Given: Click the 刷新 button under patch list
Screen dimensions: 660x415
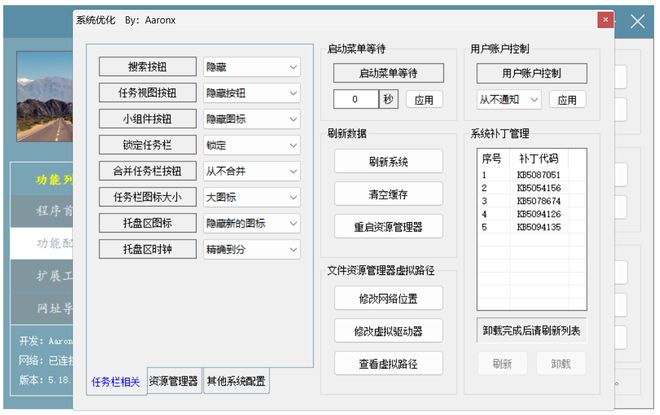Looking at the screenshot, I should pyautogui.click(x=502, y=363).
